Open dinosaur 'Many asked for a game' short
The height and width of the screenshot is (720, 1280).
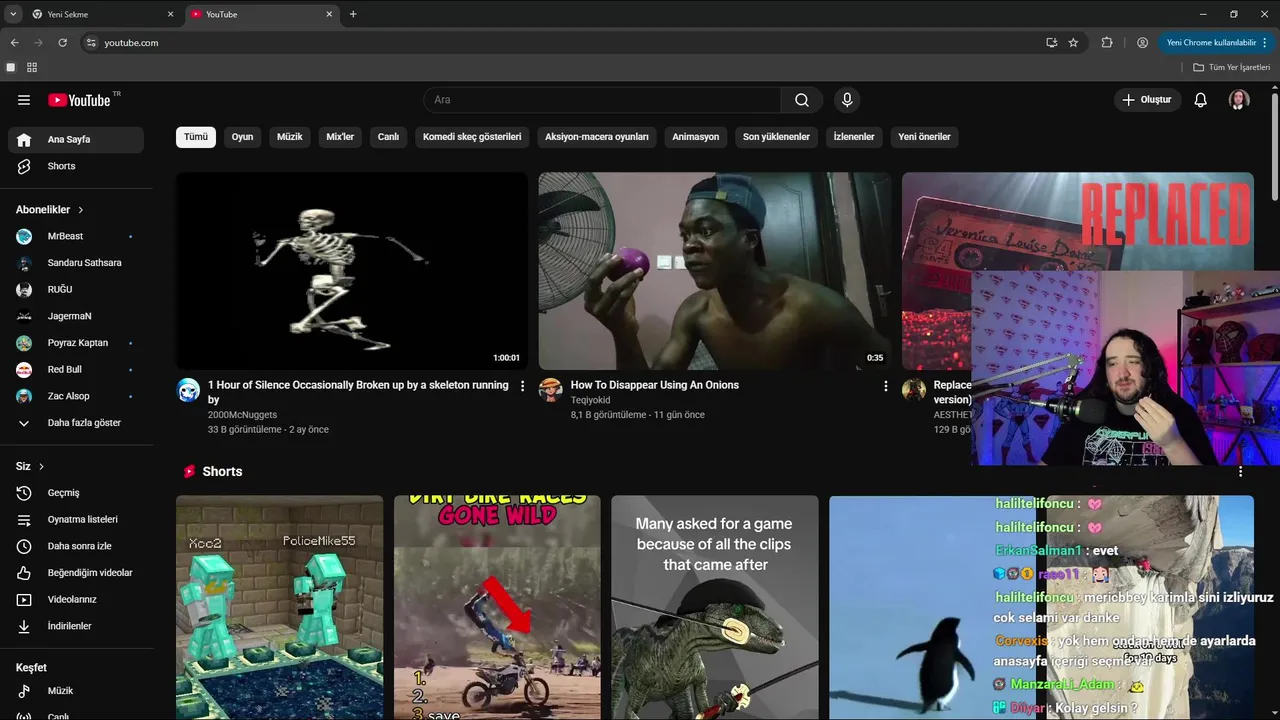[x=715, y=608]
